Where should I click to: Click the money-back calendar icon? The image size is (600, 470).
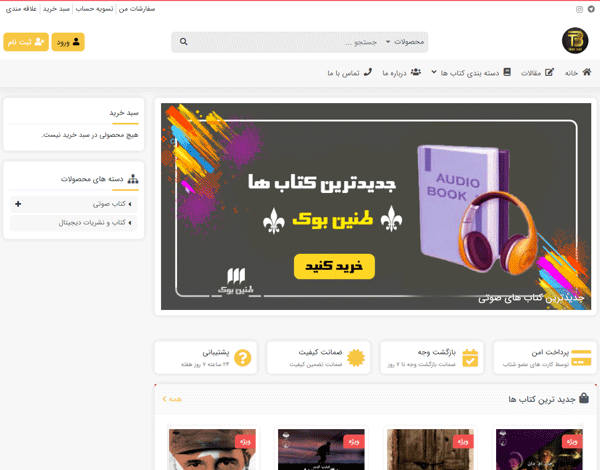[x=470, y=358]
